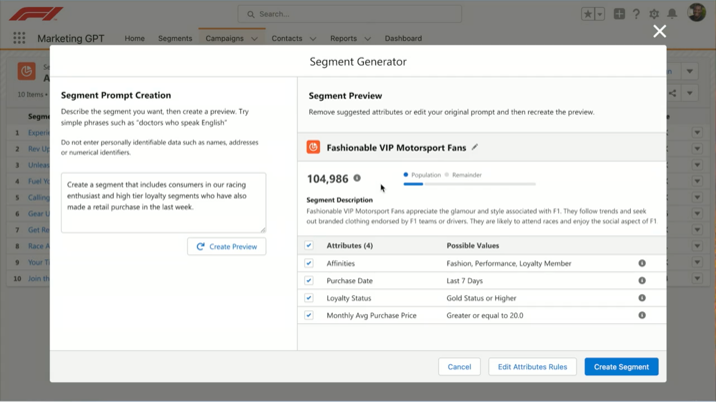Click the F1 logo in the header
Image resolution: width=716 pixels, height=402 pixels.
(x=37, y=14)
